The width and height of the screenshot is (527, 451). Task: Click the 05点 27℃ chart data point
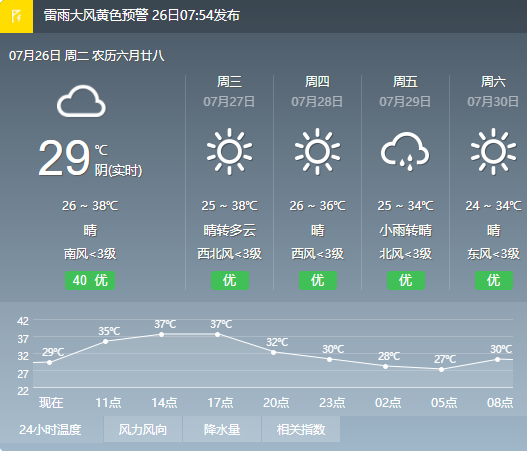coord(442,369)
